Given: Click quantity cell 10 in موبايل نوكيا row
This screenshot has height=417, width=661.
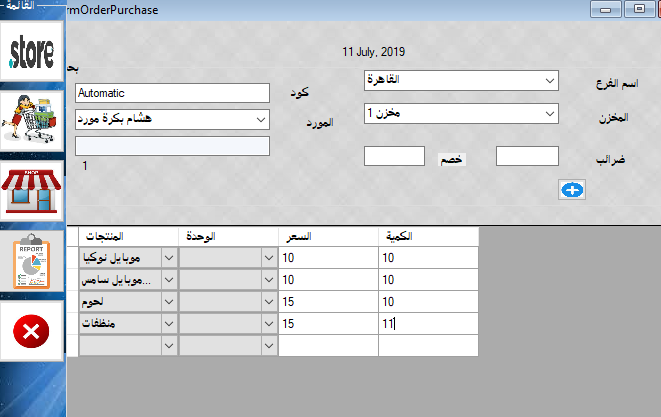Looking at the screenshot, I should [428, 257].
